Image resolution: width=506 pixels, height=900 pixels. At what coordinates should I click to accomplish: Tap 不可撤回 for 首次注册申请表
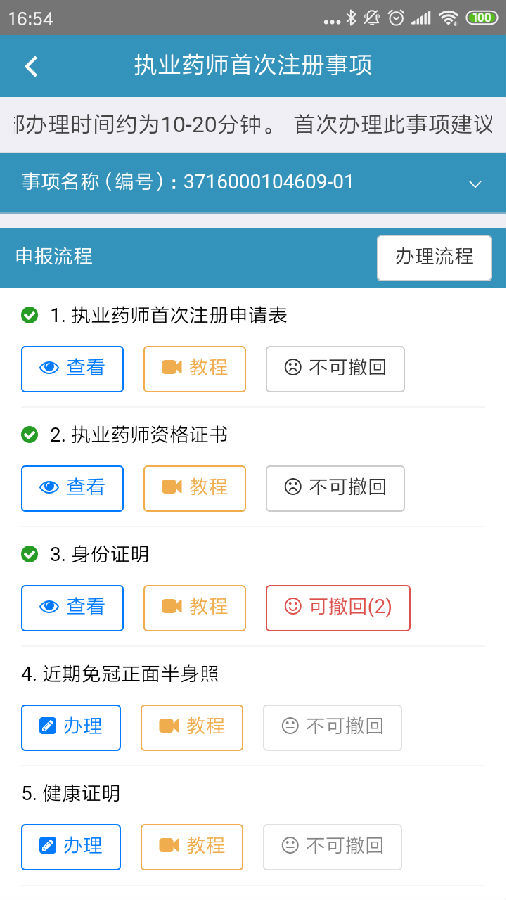(x=335, y=368)
